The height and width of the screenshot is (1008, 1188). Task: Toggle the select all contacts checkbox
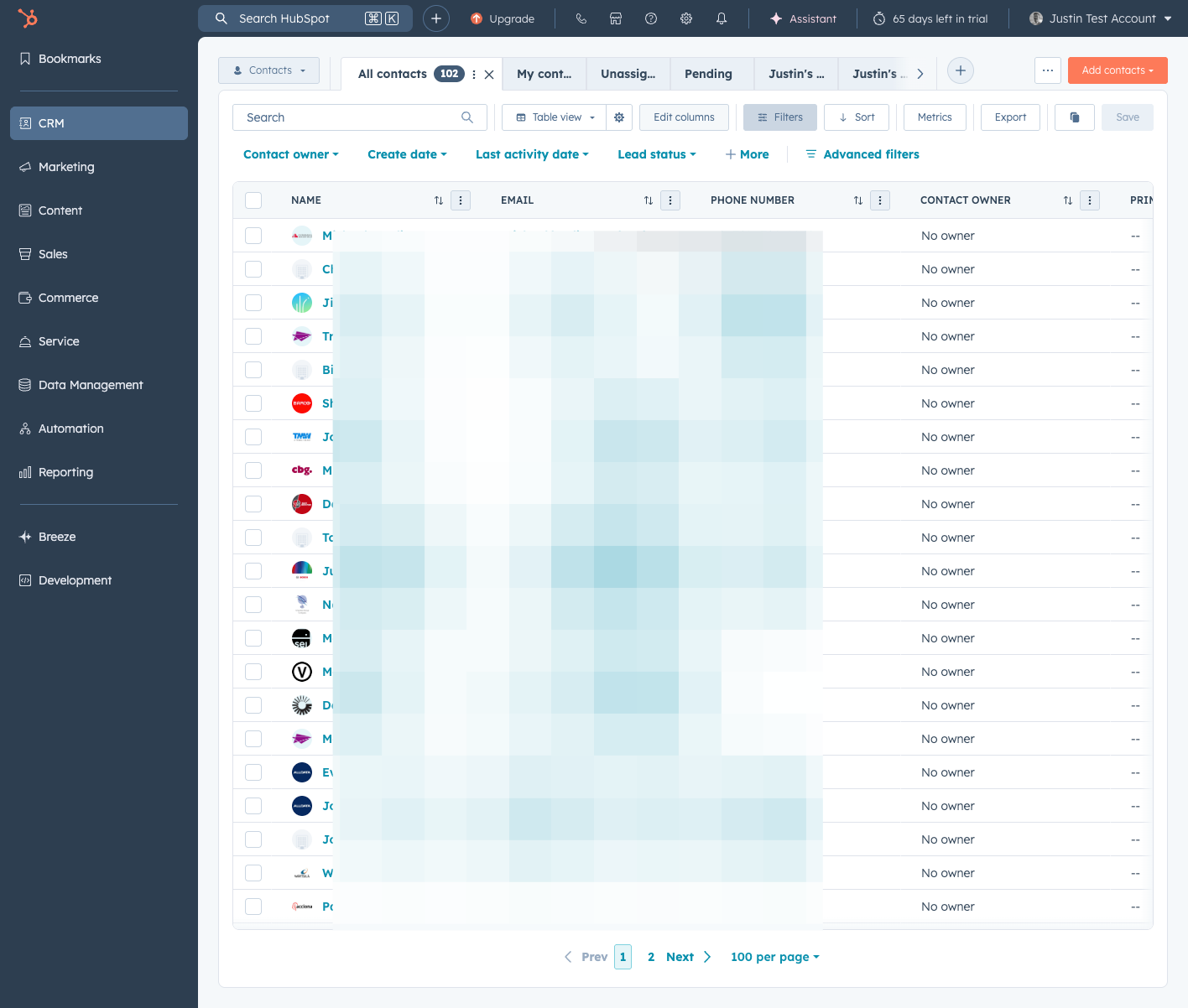coord(253,200)
